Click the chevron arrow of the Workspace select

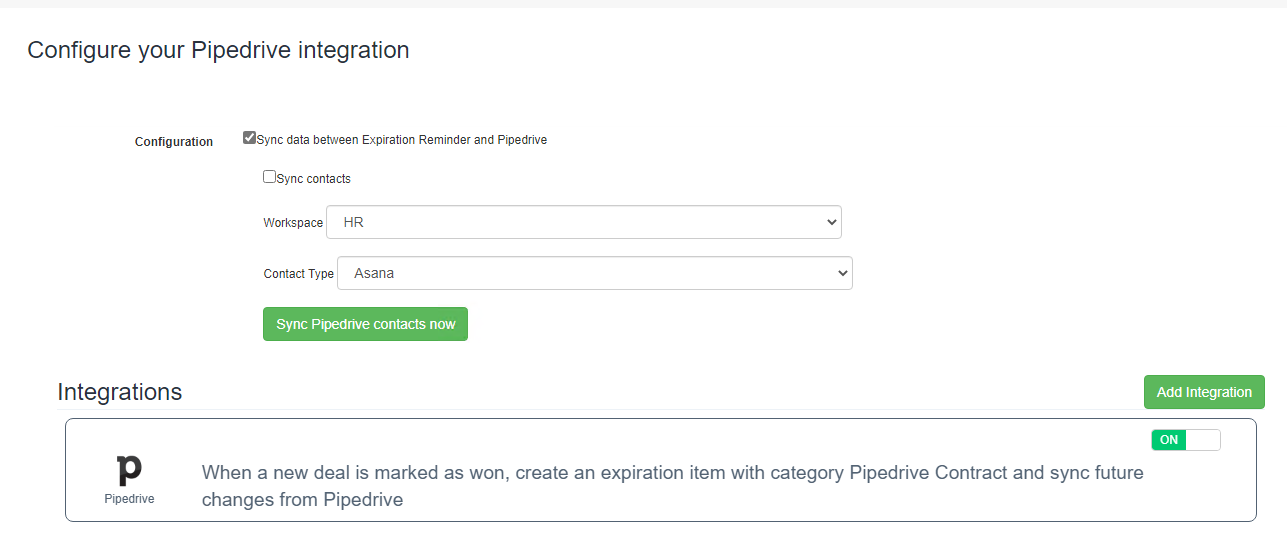832,222
